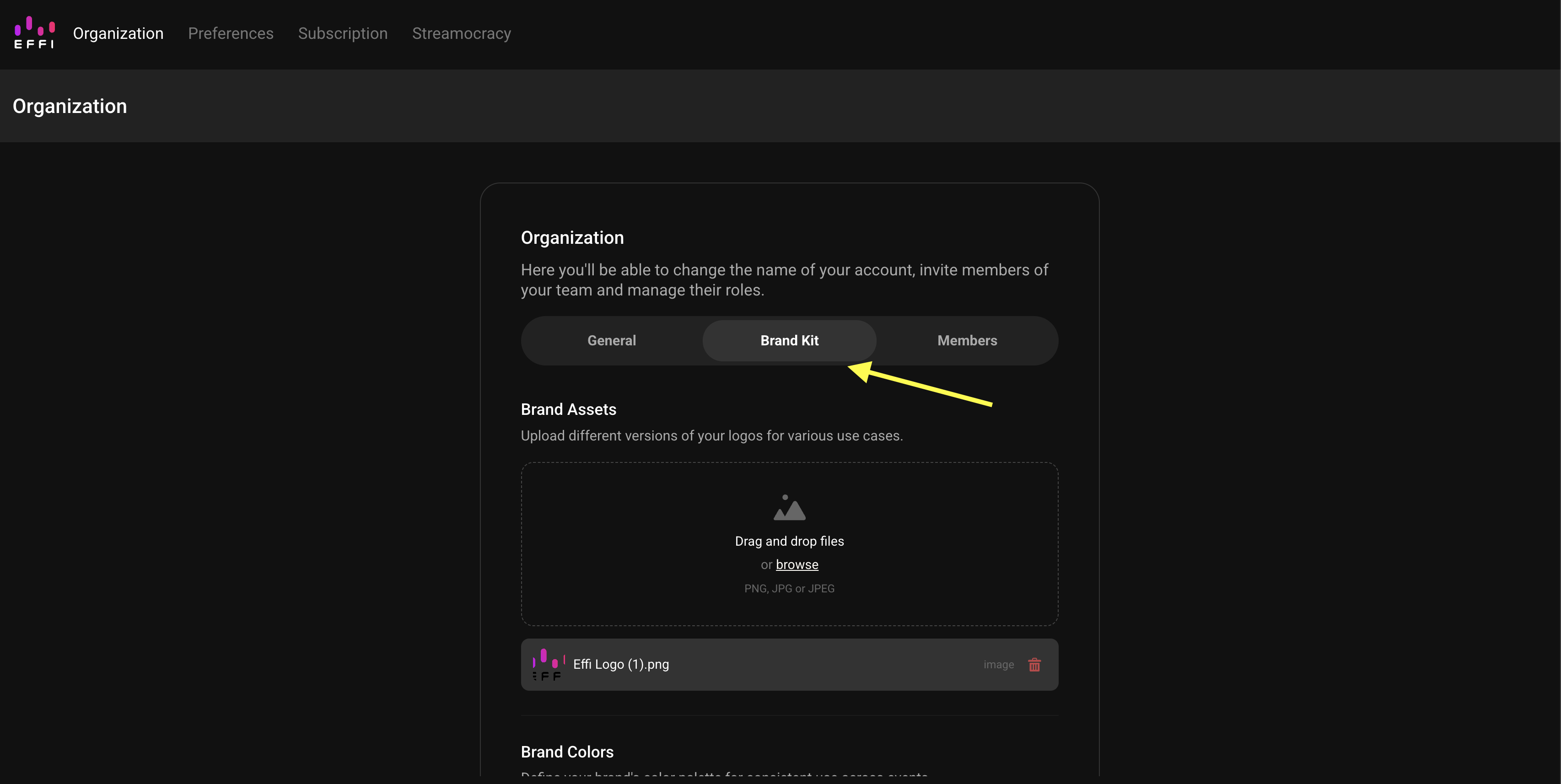
Task: Open the Members tab
Action: pos(967,340)
